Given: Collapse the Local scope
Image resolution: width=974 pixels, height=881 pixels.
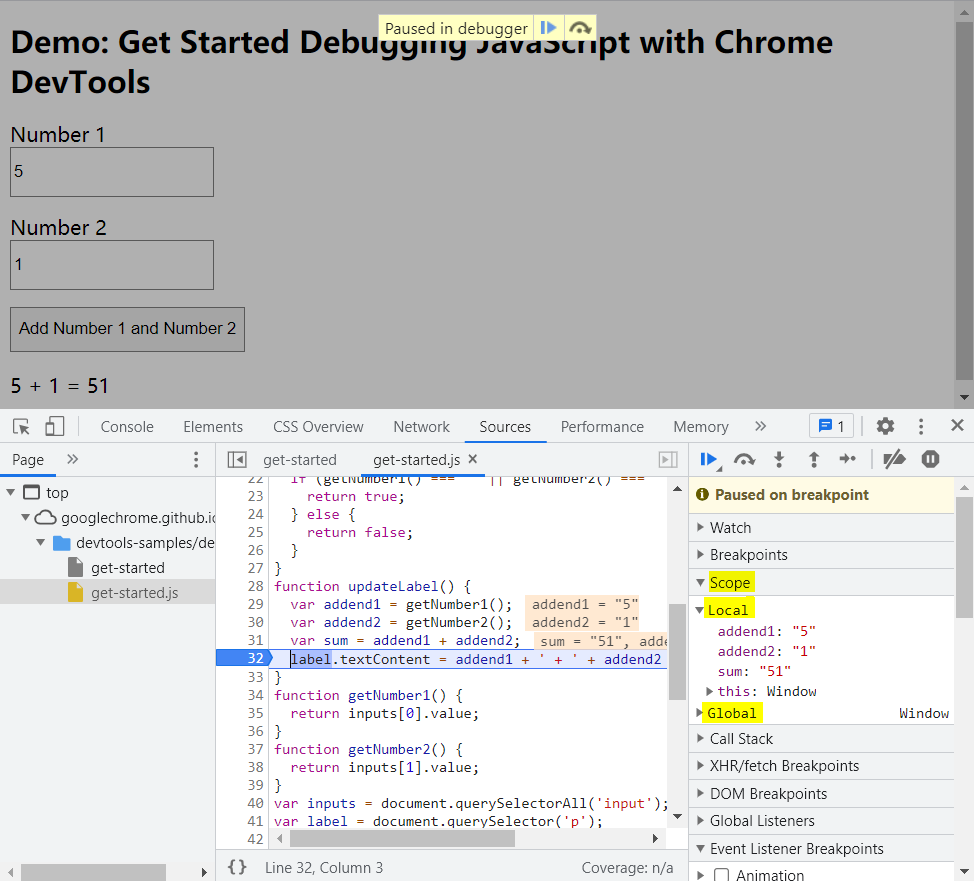Looking at the screenshot, I should pos(699,610).
